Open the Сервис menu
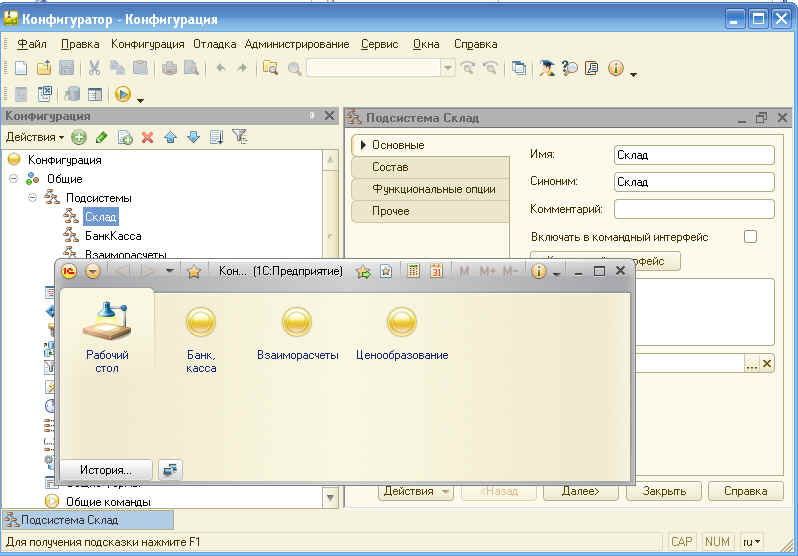The height and width of the screenshot is (556, 798). coord(380,44)
